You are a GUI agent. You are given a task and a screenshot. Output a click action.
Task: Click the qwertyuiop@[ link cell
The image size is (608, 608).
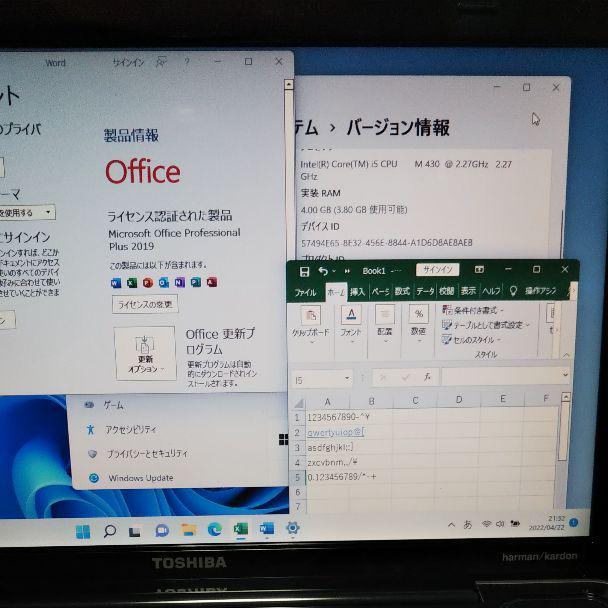click(x=335, y=432)
